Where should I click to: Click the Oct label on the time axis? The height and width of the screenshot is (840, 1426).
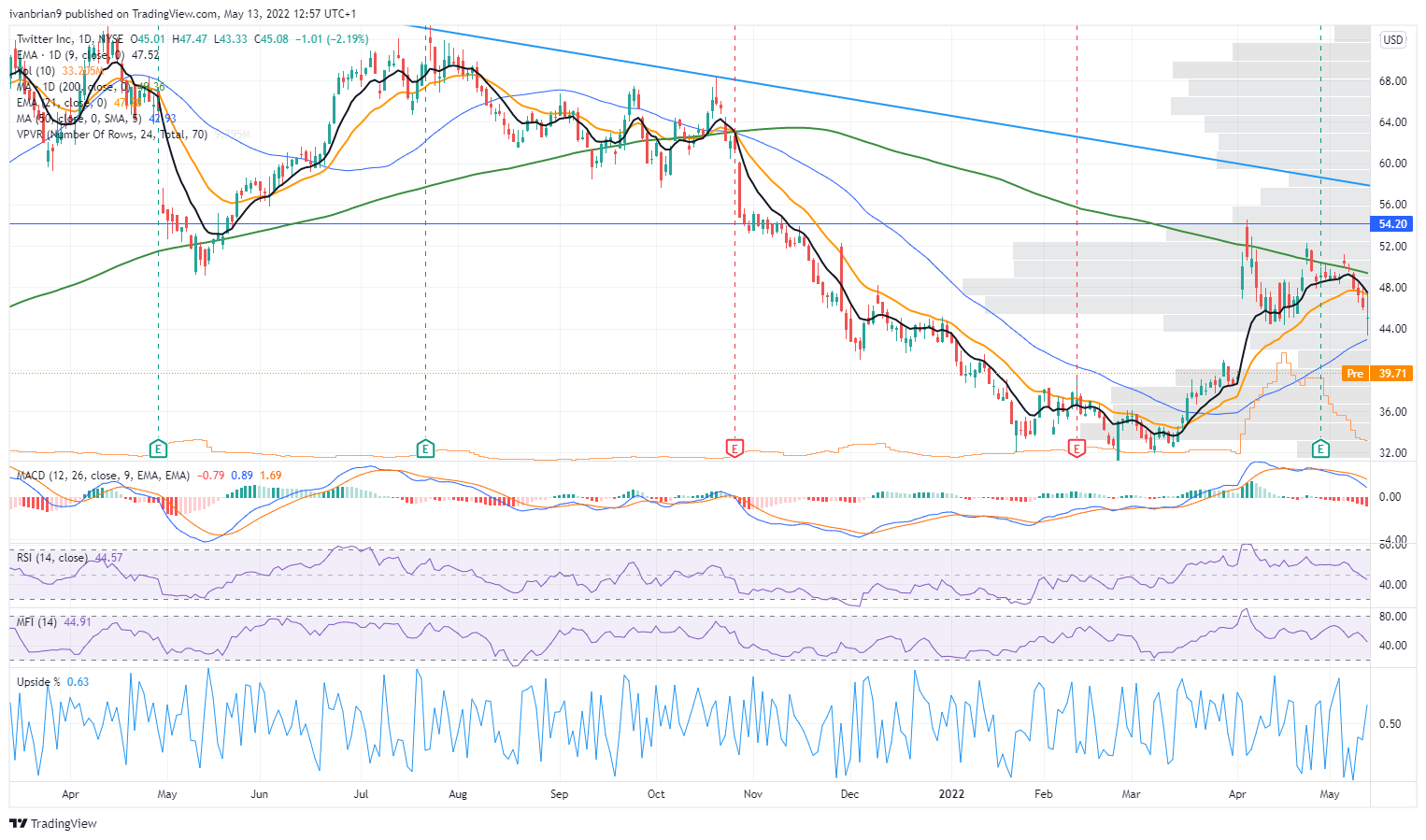click(x=656, y=794)
